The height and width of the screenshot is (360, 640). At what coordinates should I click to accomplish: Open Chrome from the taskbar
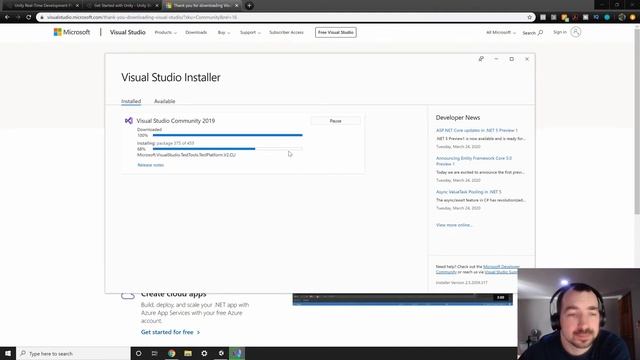point(171,353)
